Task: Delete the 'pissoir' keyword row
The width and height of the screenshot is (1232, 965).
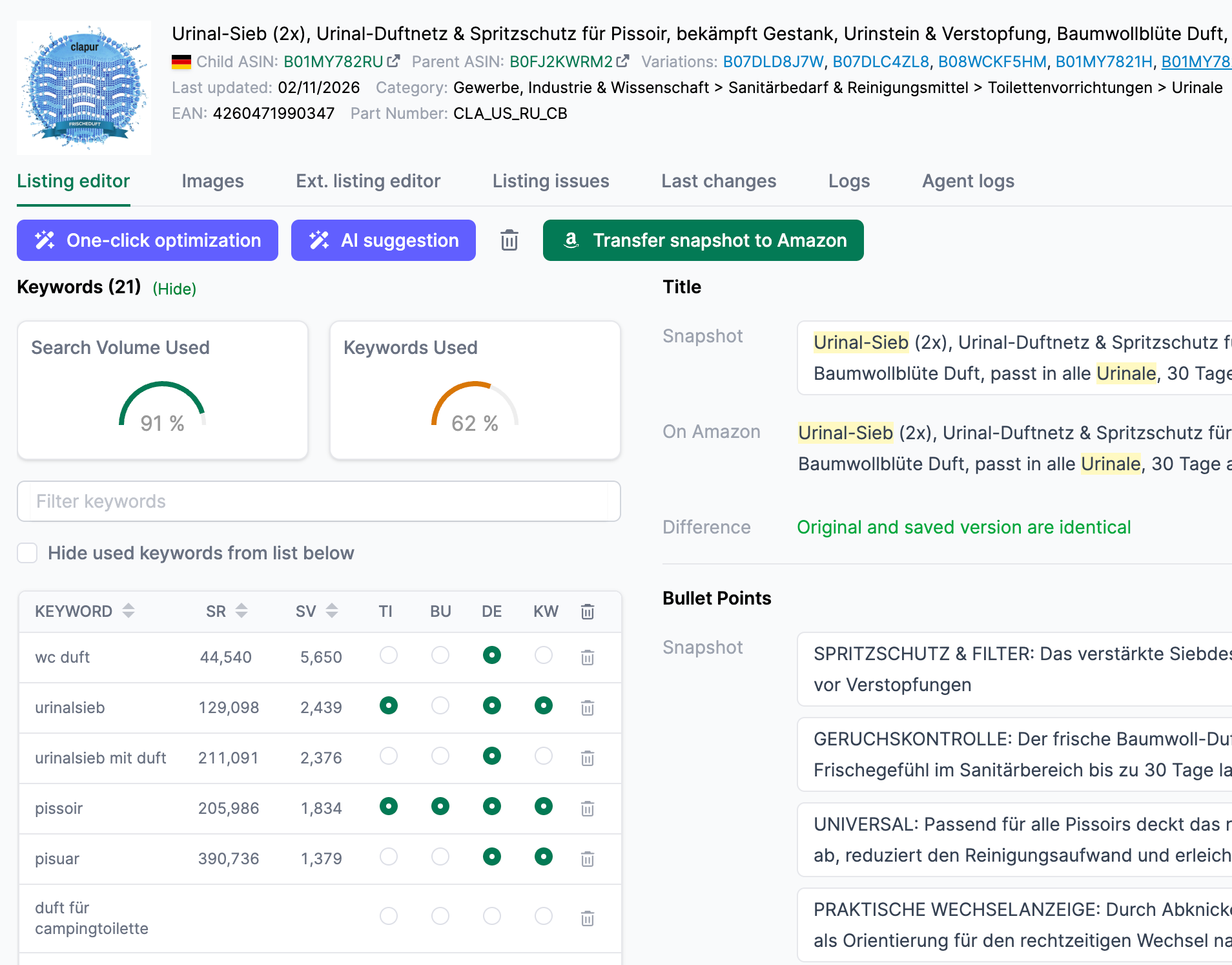Action: click(587, 809)
